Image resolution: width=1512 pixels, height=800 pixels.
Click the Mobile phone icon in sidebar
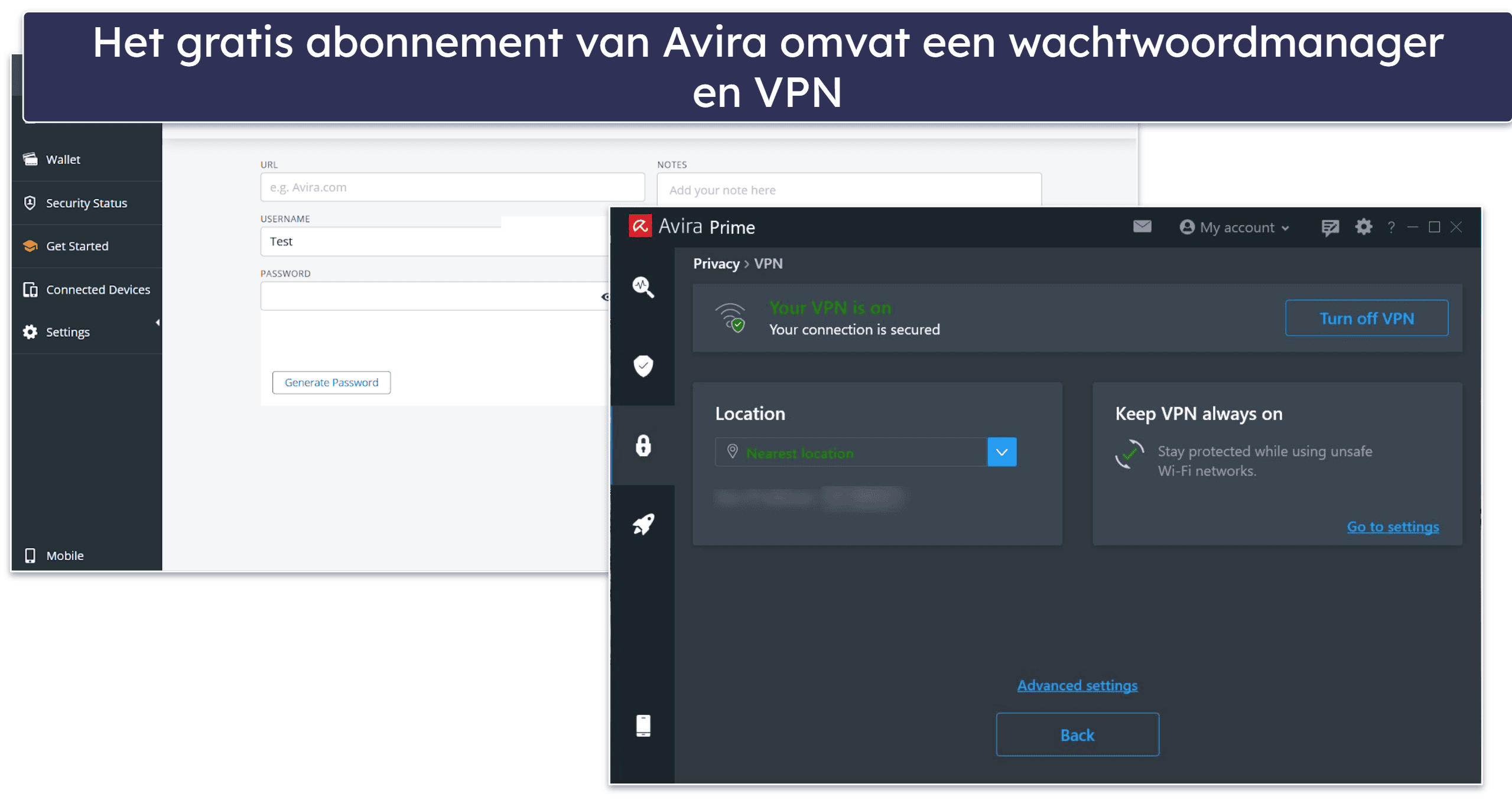tap(30, 555)
